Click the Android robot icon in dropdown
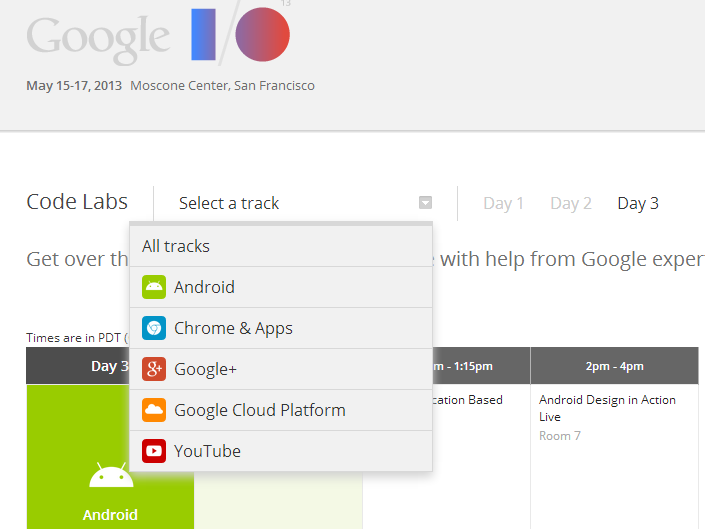The height and width of the screenshot is (529, 705). pyautogui.click(x=154, y=287)
